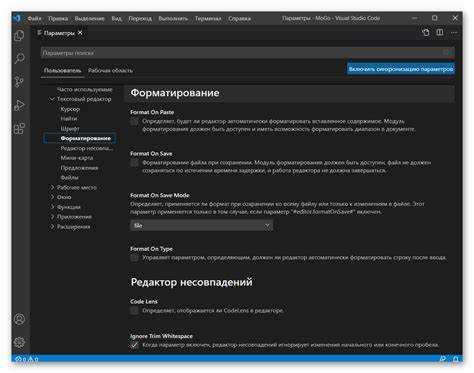This screenshot has width=474, height=373.
Task: Click the Format On Save Mode setting title
Action: 160,195
